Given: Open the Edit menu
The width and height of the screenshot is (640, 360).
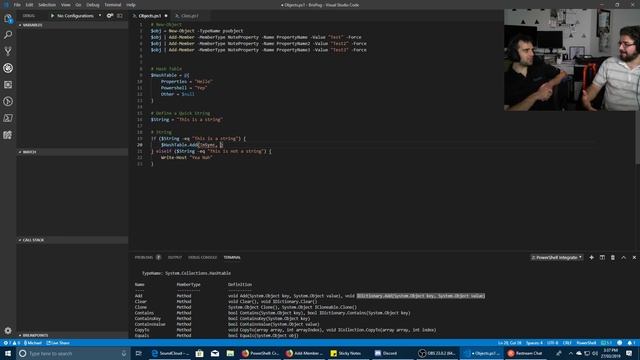Looking at the screenshot, I should (29, 5).
